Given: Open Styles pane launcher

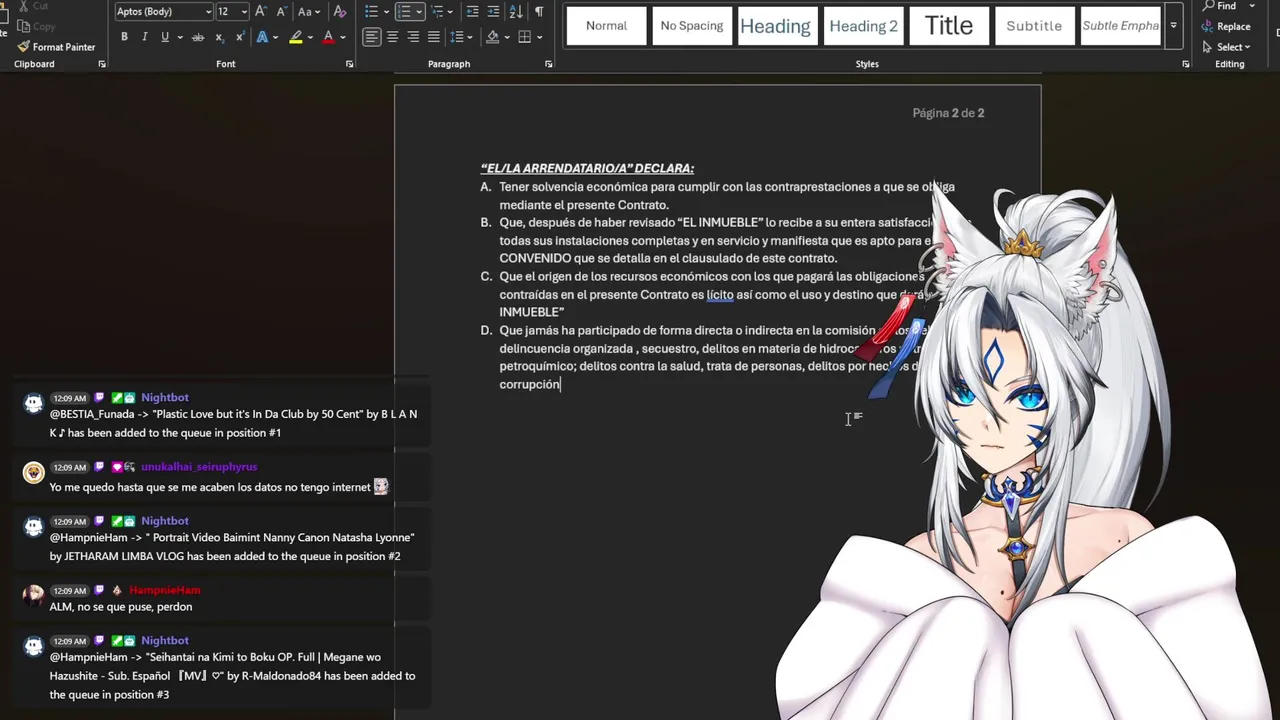Looking at the screenshot, I should click(1185, 64).
